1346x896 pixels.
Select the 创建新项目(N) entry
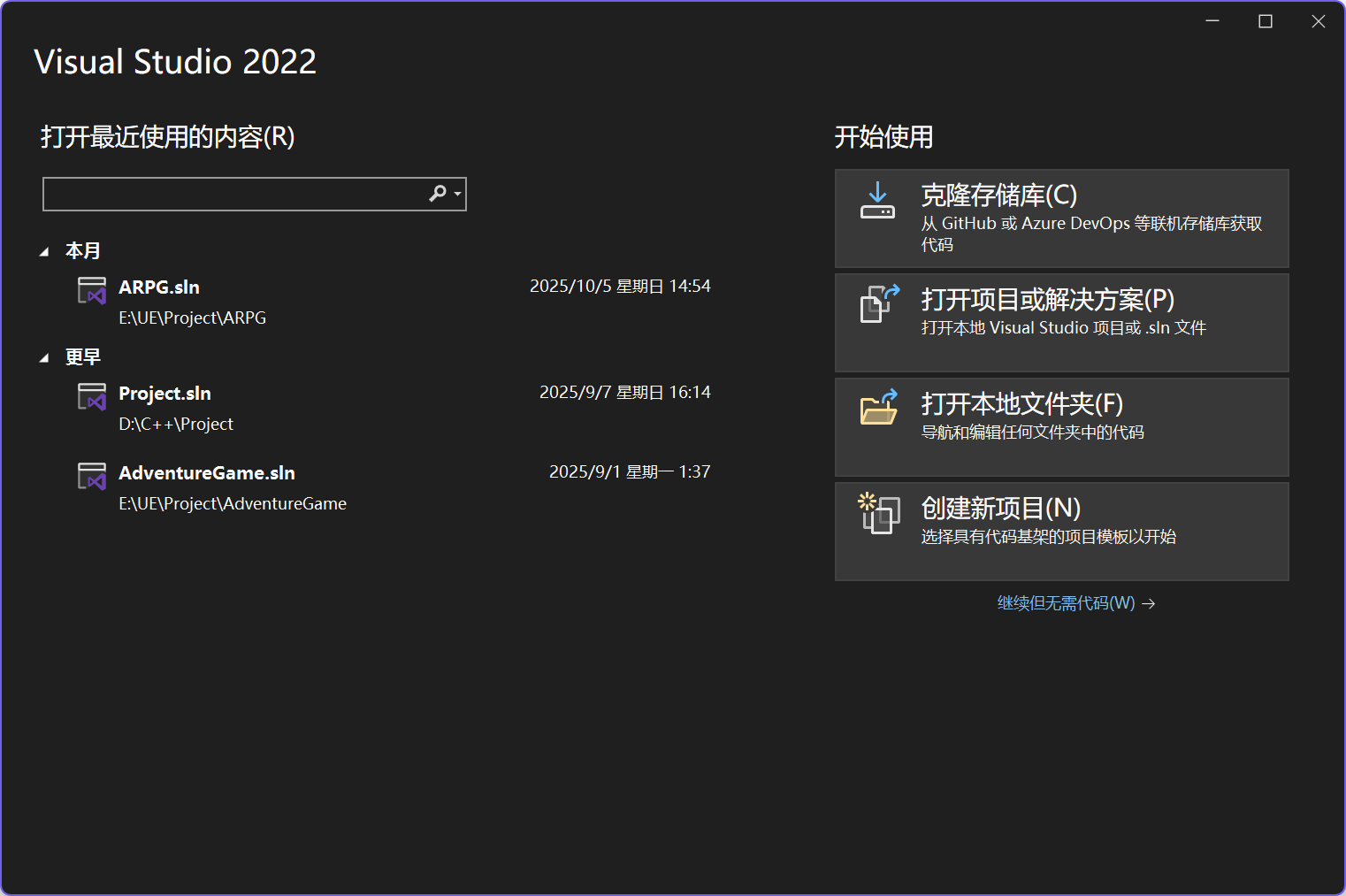(1061, 531)
